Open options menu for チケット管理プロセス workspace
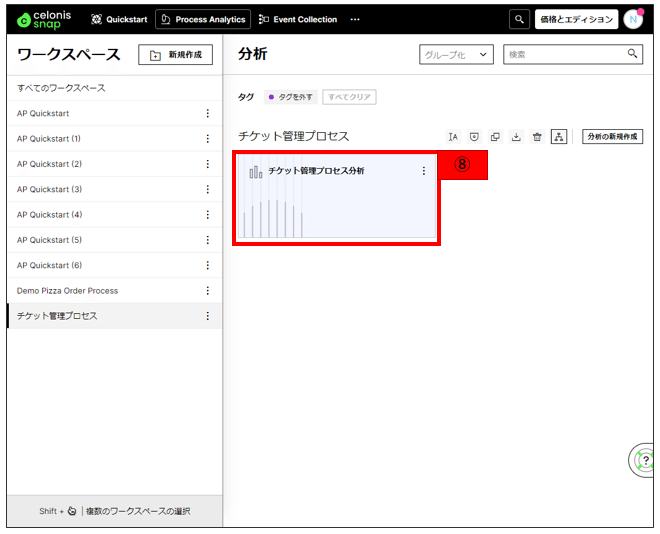Viewport: 660px width, 534px height. [208, 316]
